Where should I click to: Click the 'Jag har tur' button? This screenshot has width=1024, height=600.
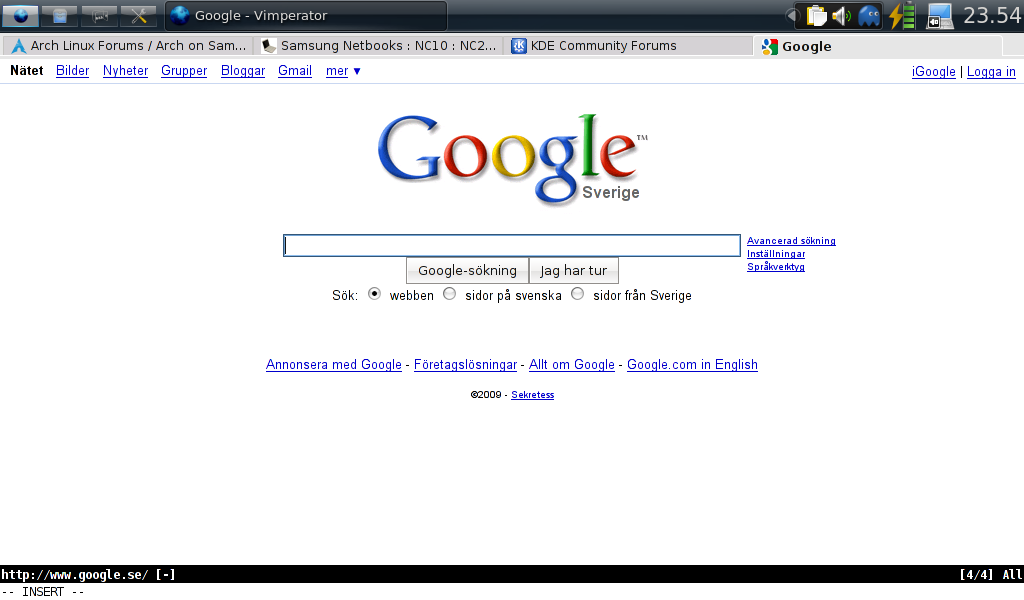[574, 271]
